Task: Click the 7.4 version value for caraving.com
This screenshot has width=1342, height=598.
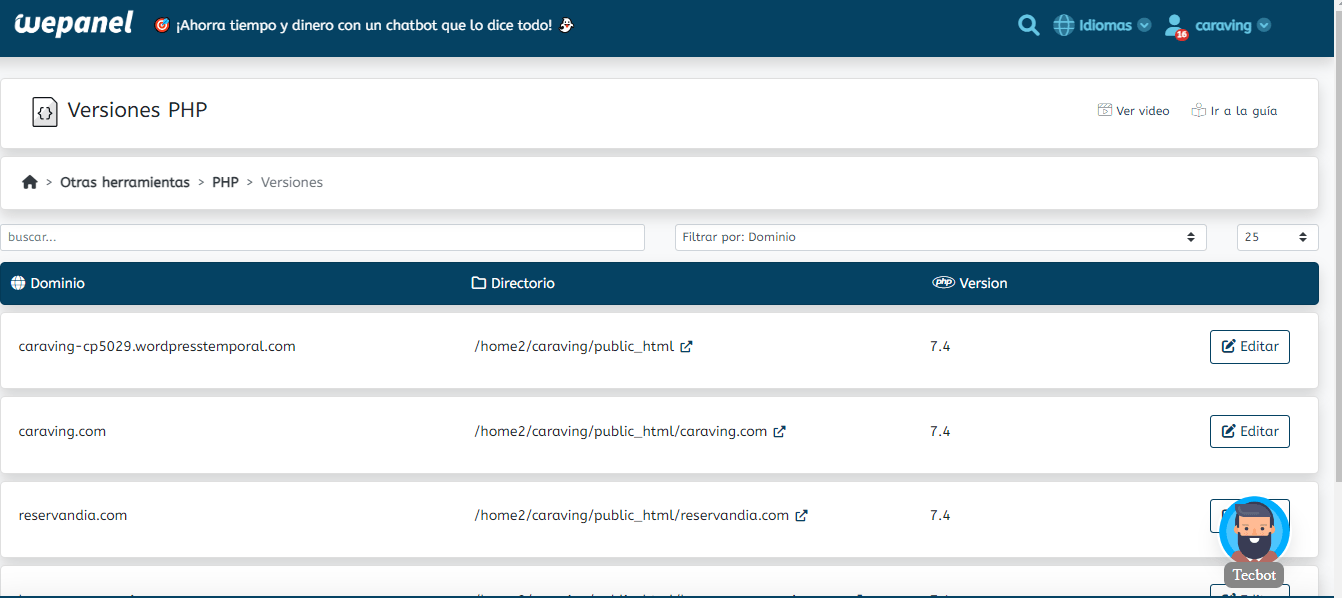Action: [940, 431]
